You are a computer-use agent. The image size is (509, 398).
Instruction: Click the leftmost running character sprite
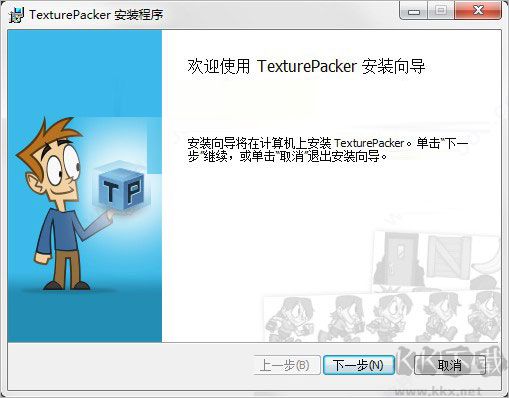tap(289, 319)
